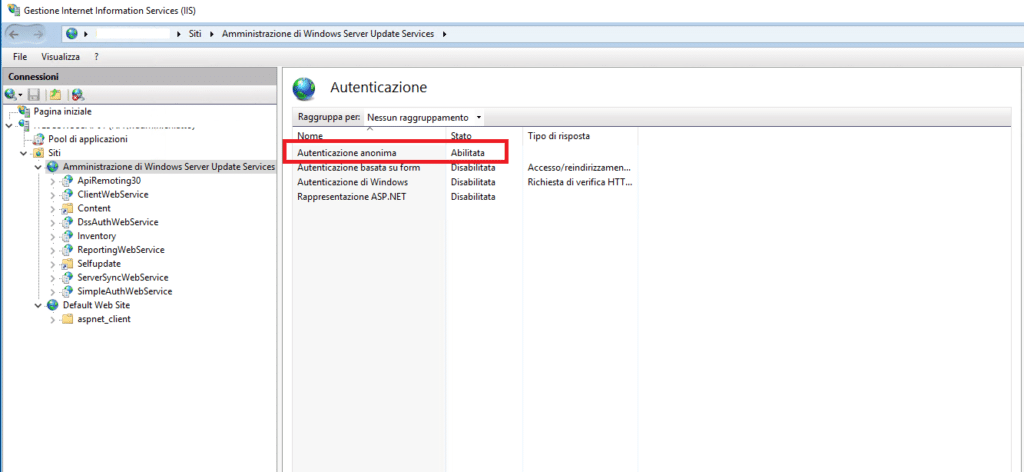Select the Autenticazione anonima row
Screen dimensions: 1024x472
tap(464, 153)
